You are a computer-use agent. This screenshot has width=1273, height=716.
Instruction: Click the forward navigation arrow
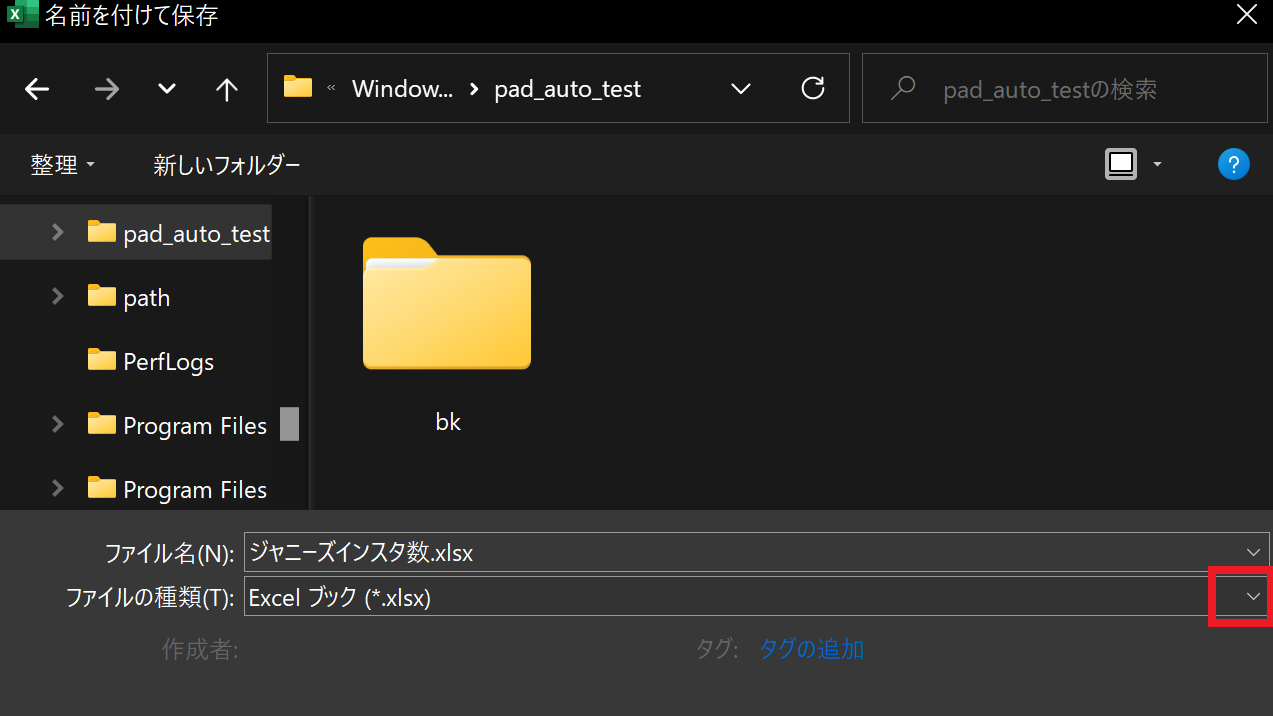106,89
